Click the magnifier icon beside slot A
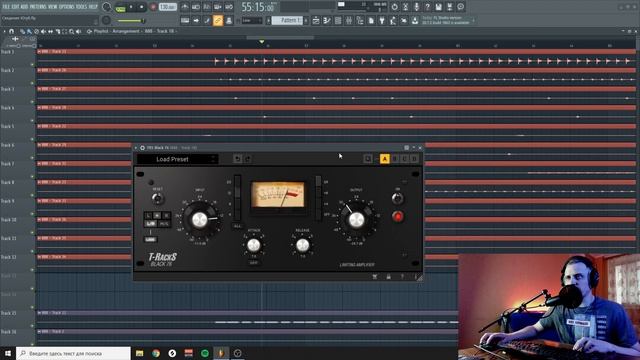This screenshot has width=640, height=360. (367, 159)
